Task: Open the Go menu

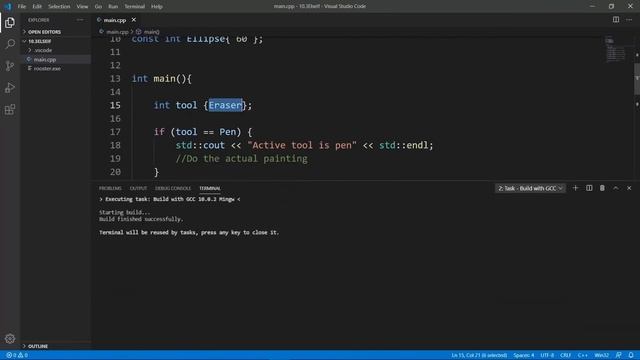Action: pyautogui.click(x=98, y=7)
